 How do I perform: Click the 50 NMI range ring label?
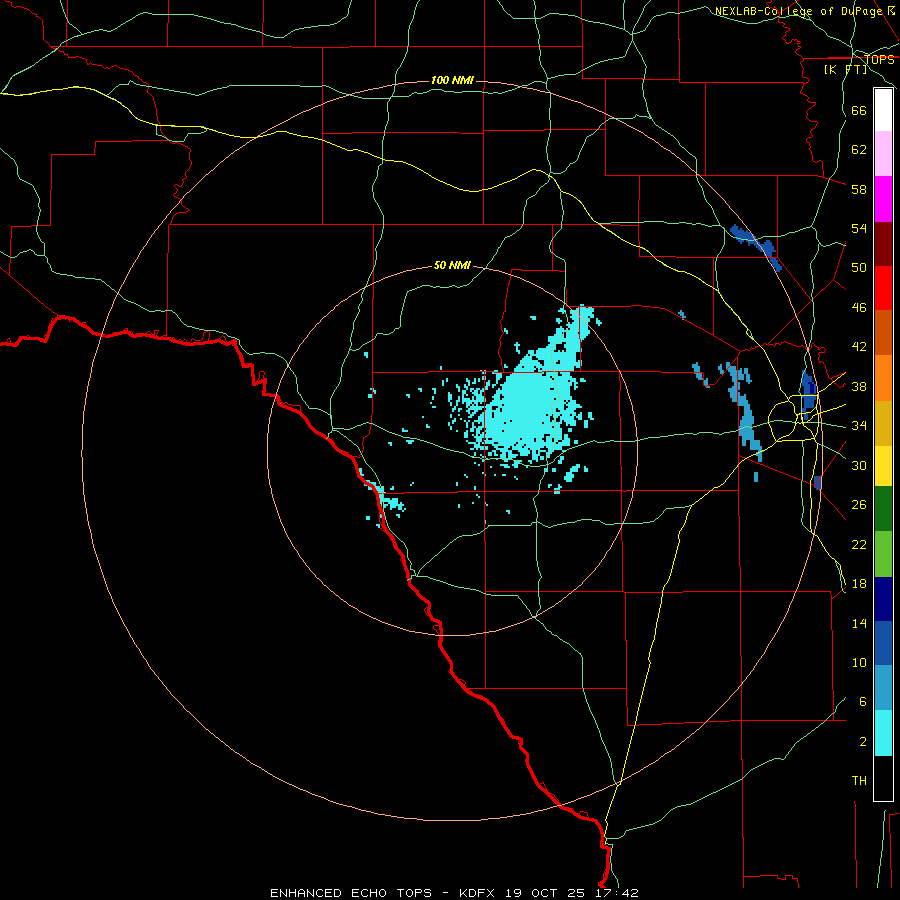click(452, 265)
